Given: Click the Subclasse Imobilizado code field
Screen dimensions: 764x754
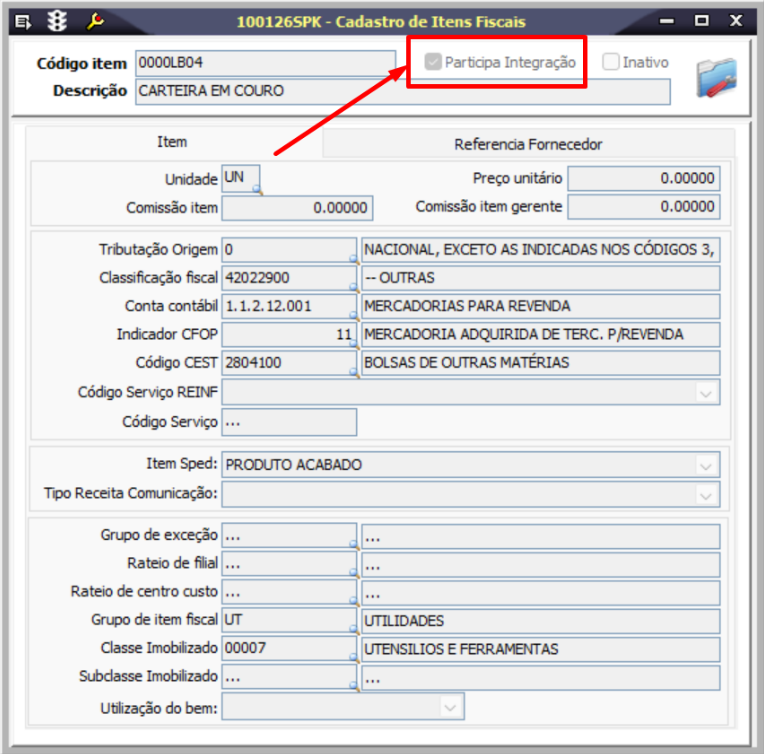Looking at the screenshot, I should [x=289, y=677].
